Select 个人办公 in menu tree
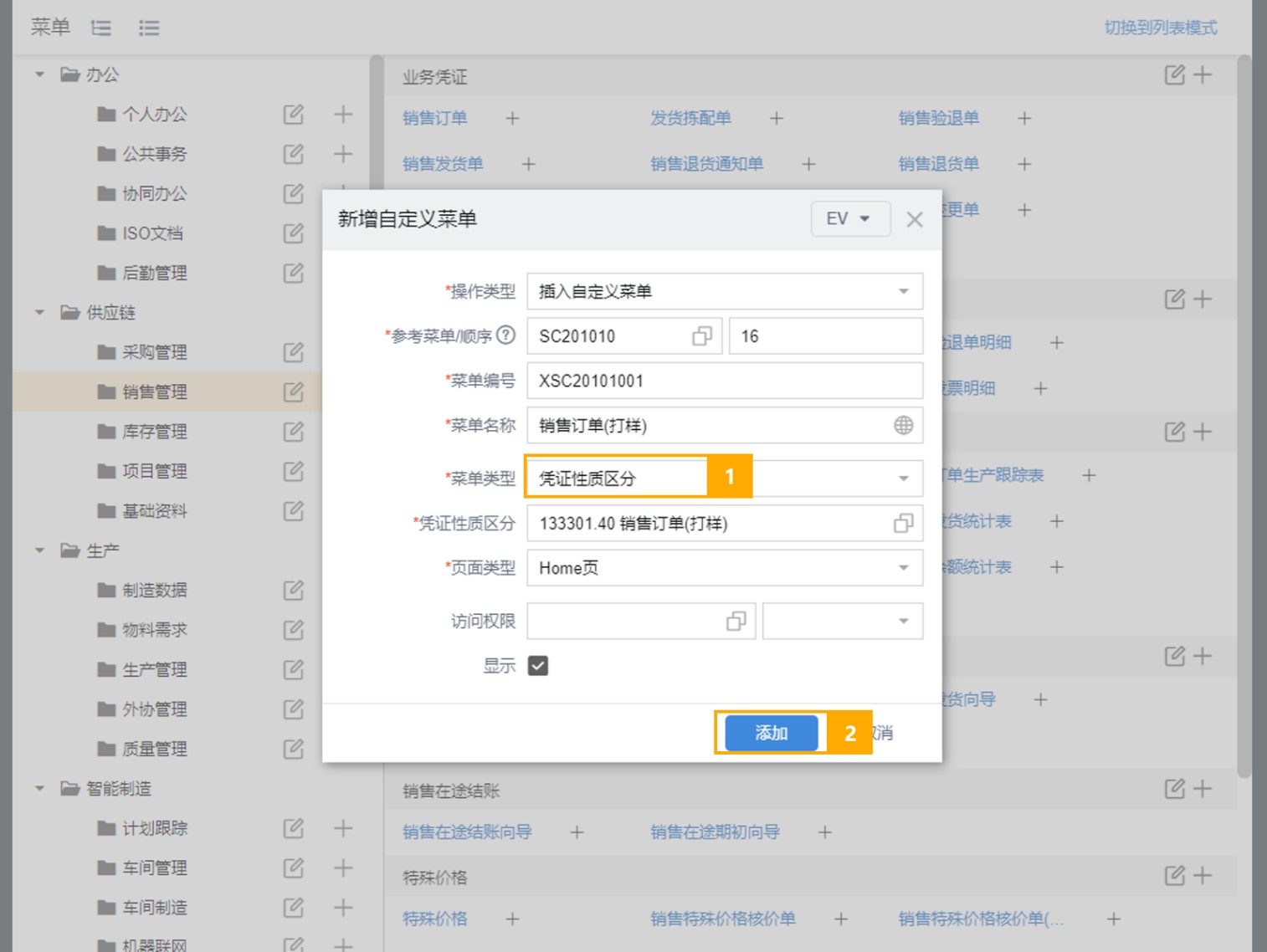Viewport: 1267px width, 952px height. [155, 115]
